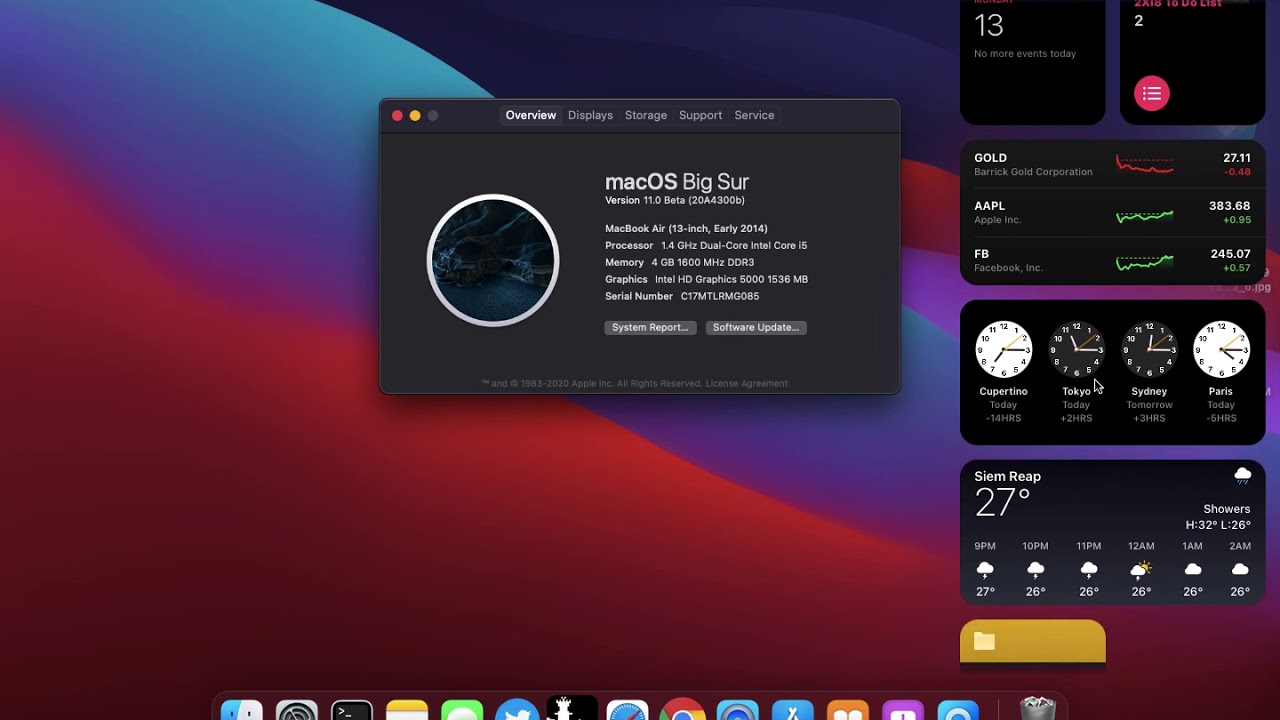Open the purple exclamation-mark app in the Dock
1280x720 pixels.
pyautogui.click(x=903, y=710)
